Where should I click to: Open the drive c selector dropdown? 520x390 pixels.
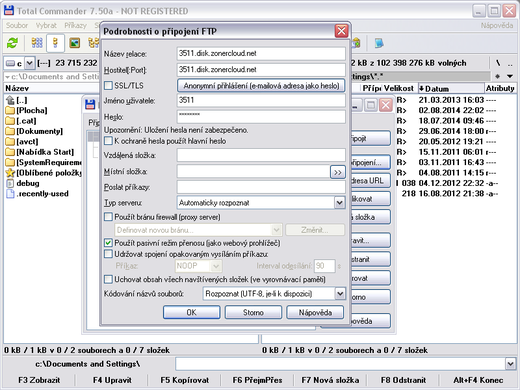[x=30, y=63]
